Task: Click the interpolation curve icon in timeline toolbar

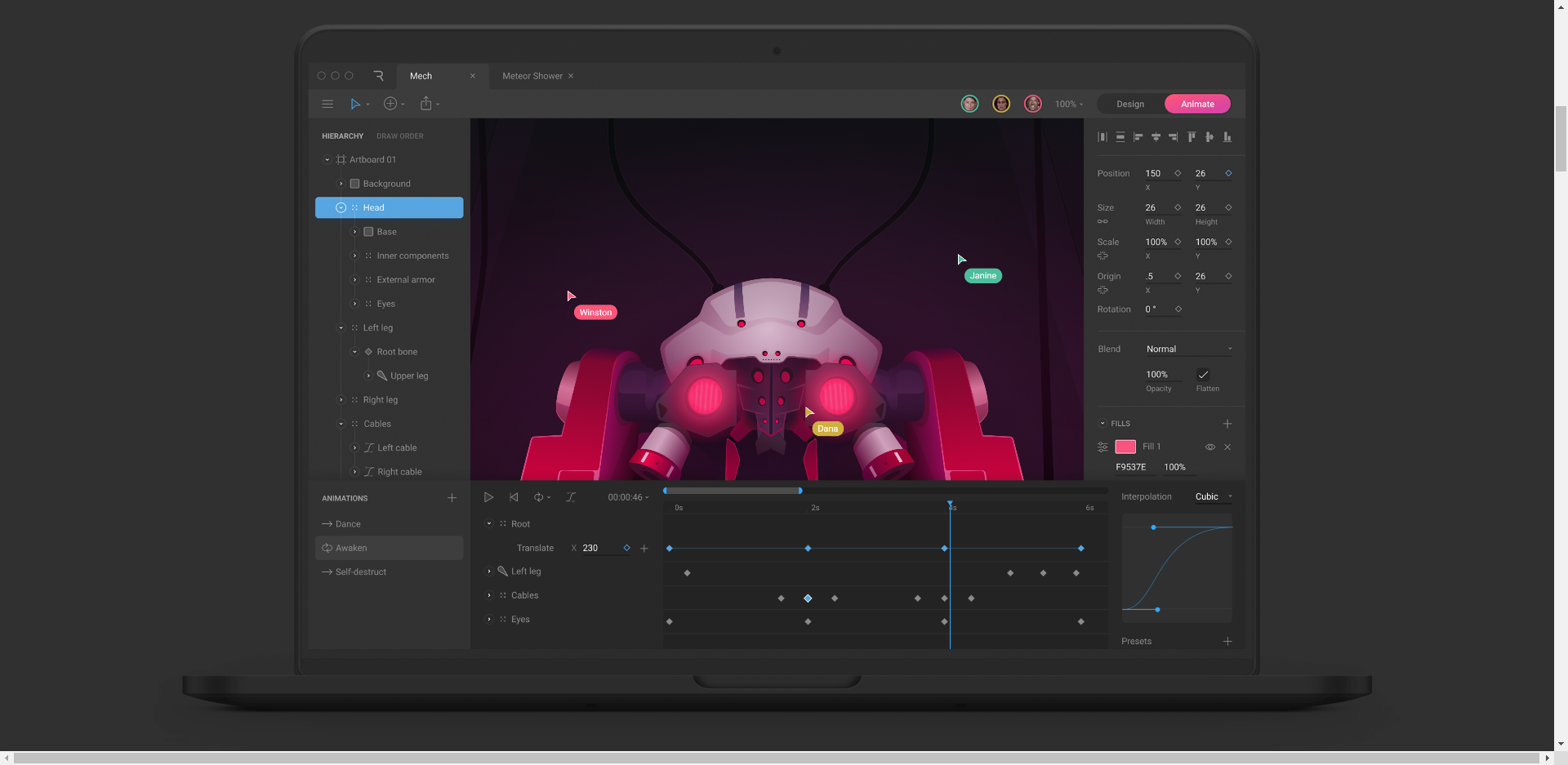Action: click(571, 497)
